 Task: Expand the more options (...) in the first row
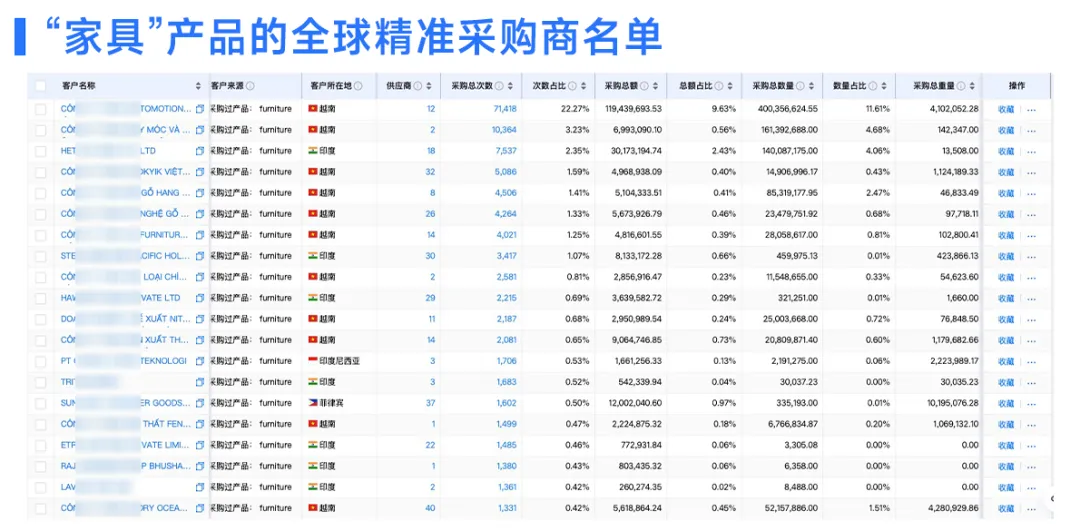click(1032, 109)
